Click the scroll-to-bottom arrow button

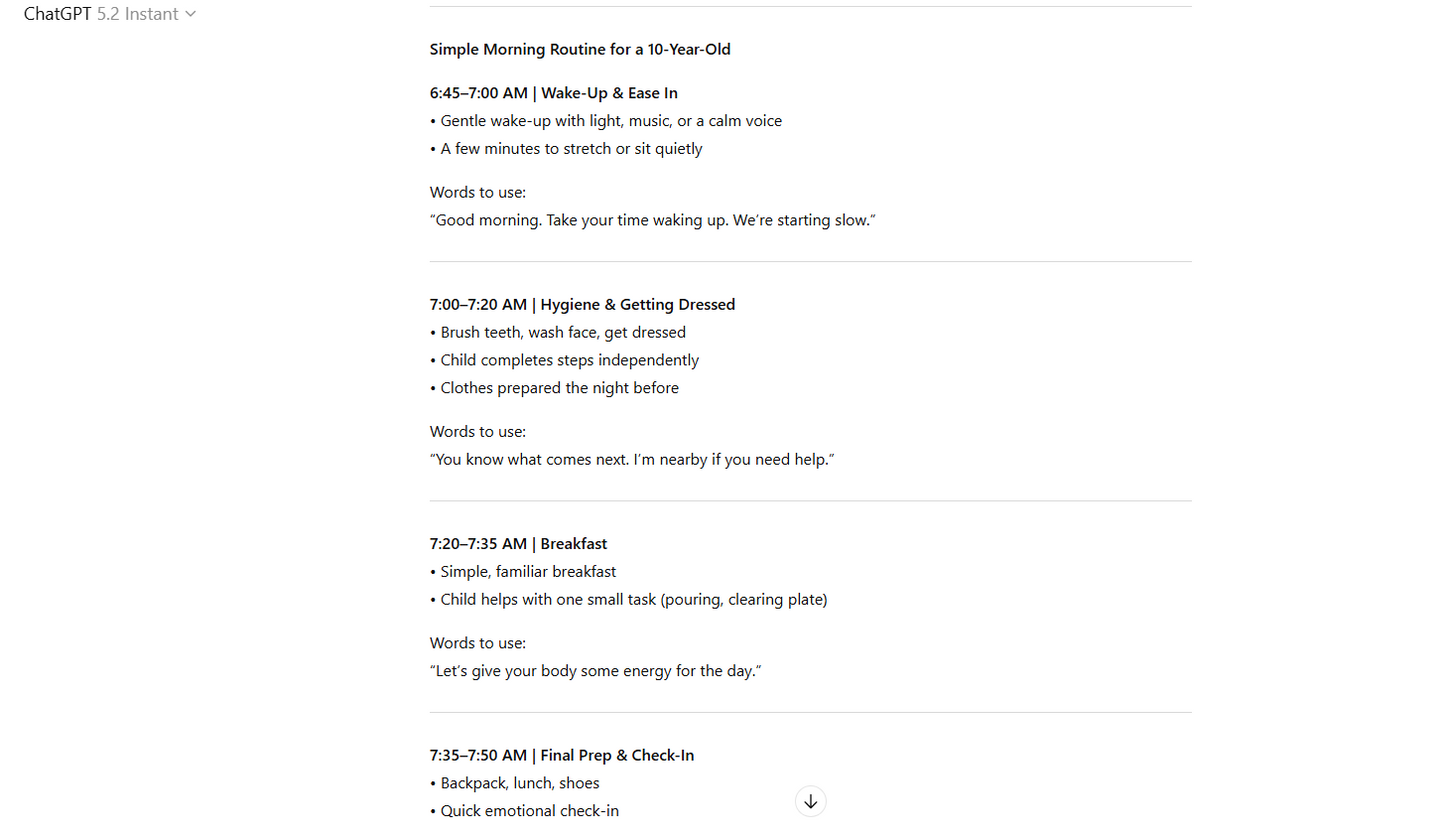coord(811,802)
